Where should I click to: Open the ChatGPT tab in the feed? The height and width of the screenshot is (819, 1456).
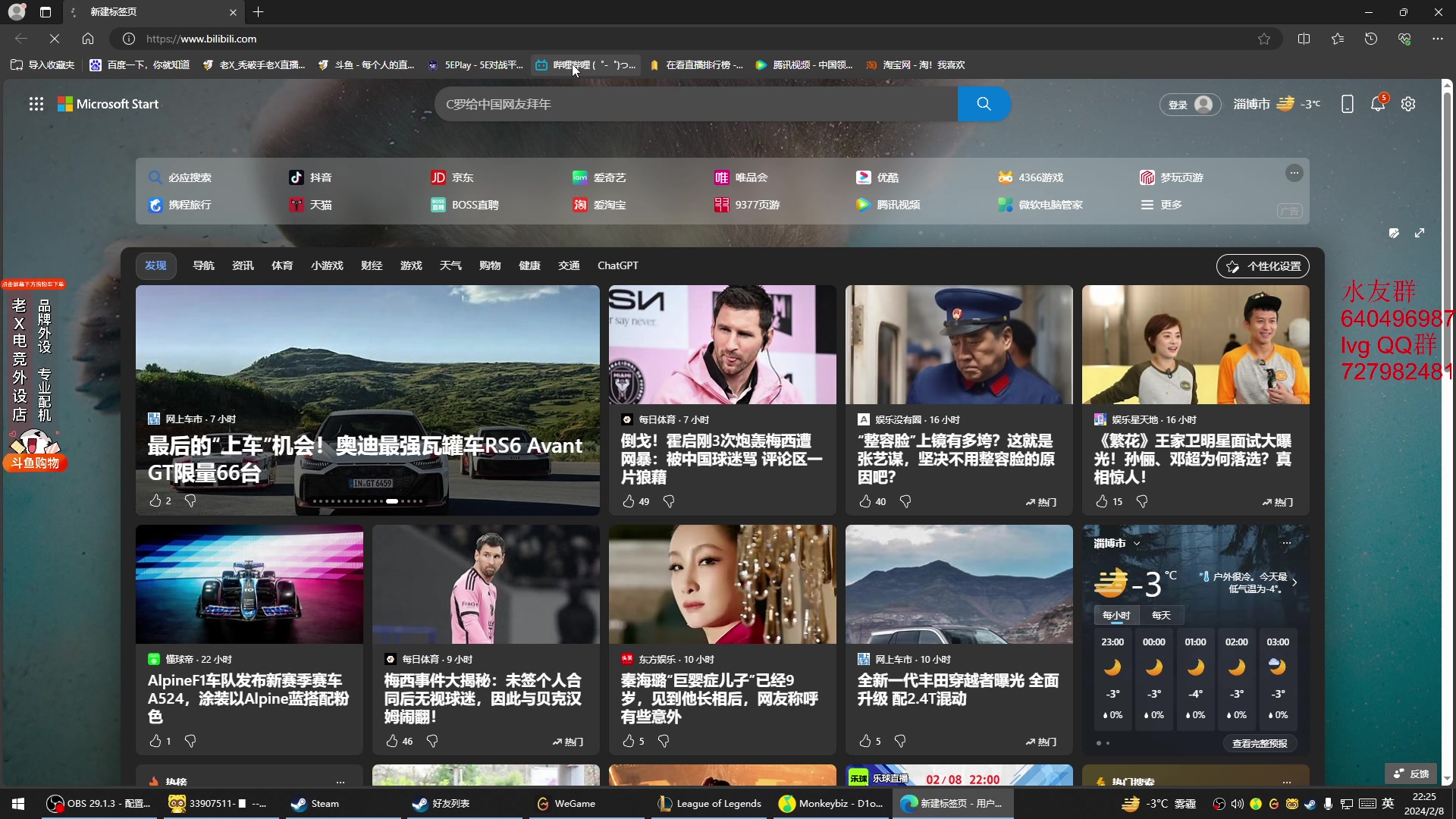tap(617, 265)
